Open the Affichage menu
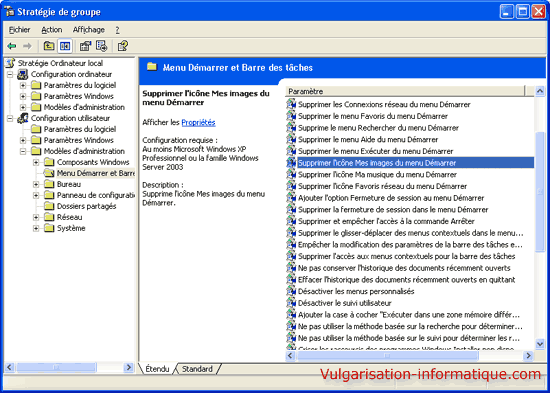 [89, 30]
